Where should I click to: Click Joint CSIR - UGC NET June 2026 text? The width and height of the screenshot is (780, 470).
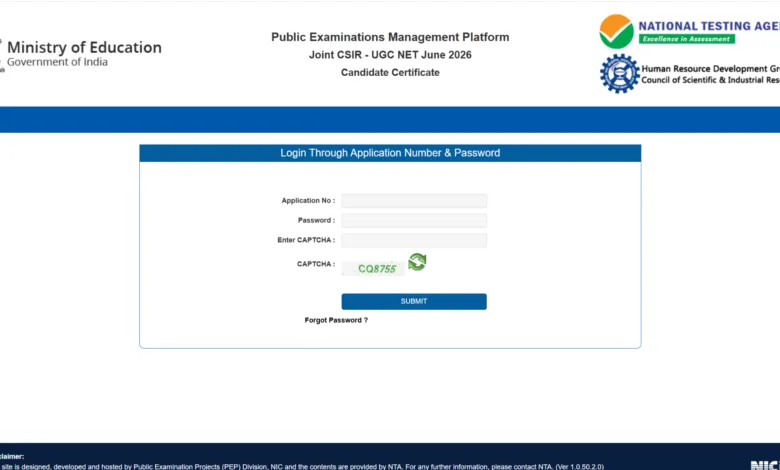(390, 55)
